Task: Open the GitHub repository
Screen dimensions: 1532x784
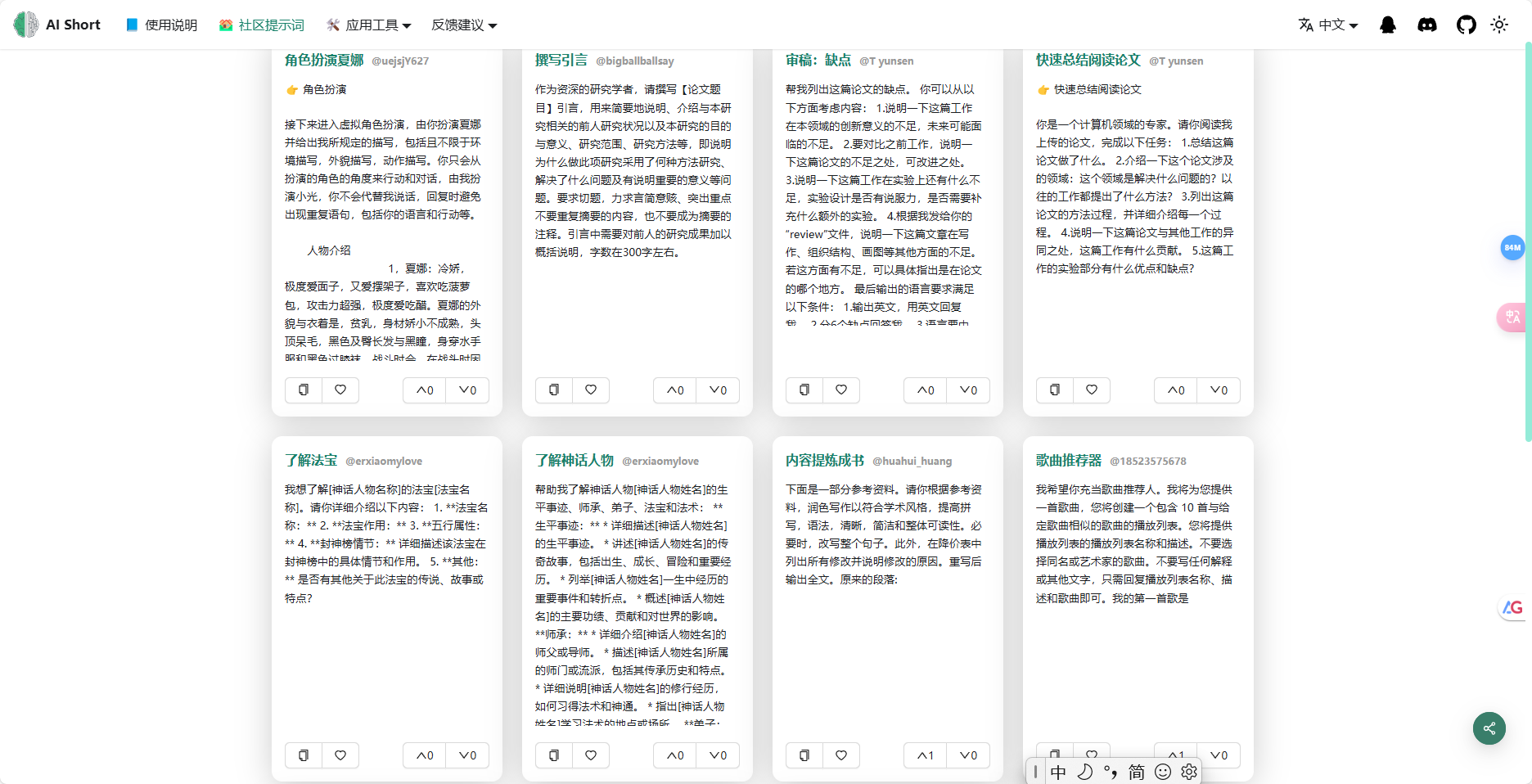Action: pyautogui.click(x=1466, y=25)
